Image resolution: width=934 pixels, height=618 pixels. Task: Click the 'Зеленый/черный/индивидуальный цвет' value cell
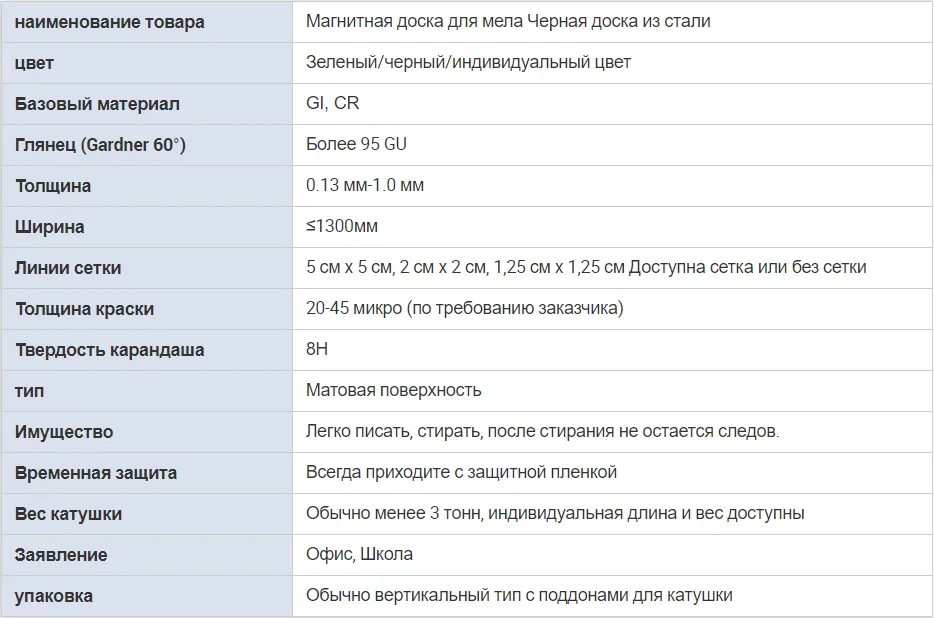pos(468,62)
